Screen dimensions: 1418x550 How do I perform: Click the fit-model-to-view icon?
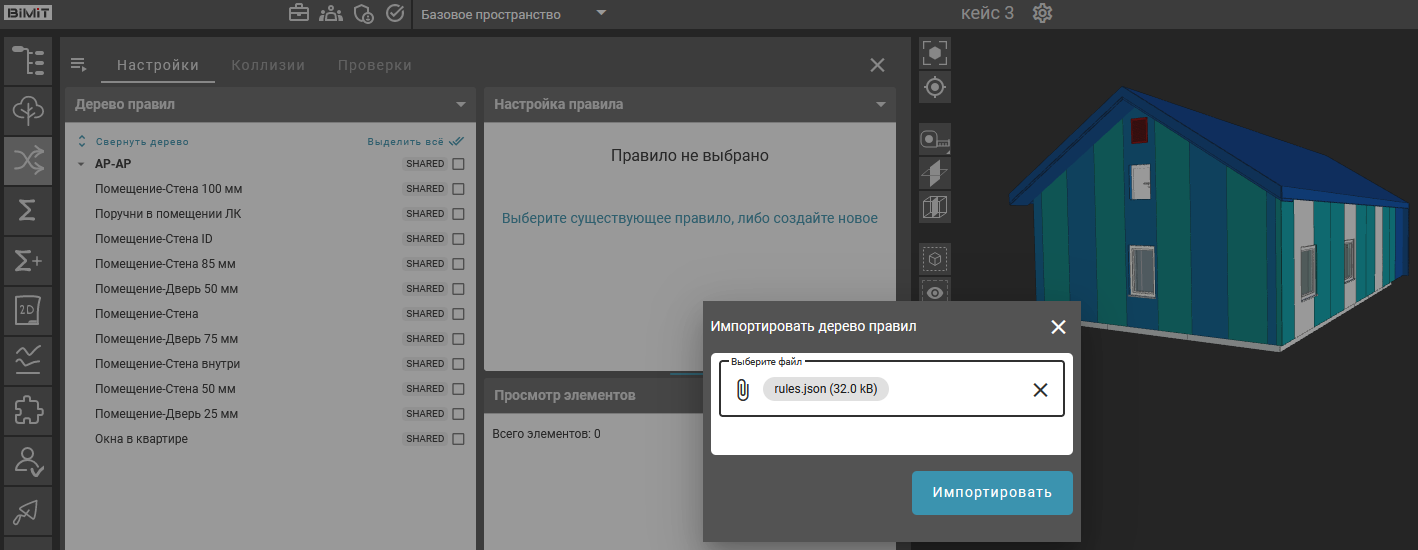[935, 53]
